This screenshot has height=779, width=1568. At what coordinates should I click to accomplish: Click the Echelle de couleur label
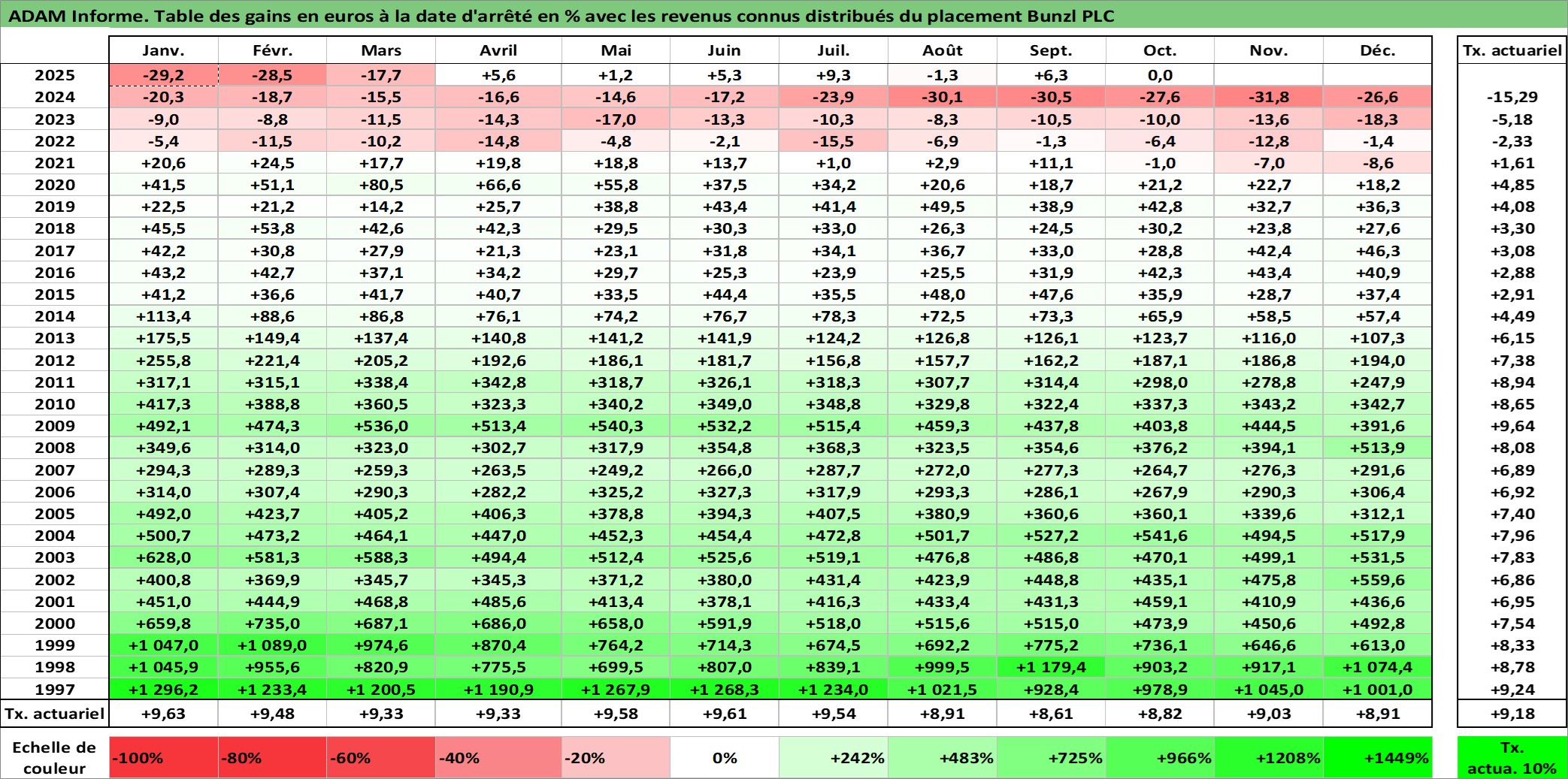[55, 757]
